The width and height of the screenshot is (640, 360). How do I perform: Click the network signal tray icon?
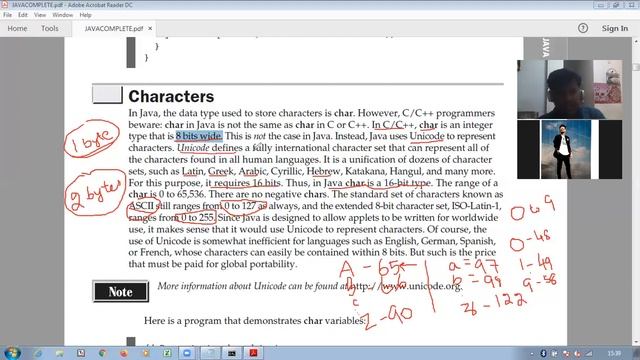[589, 353]
